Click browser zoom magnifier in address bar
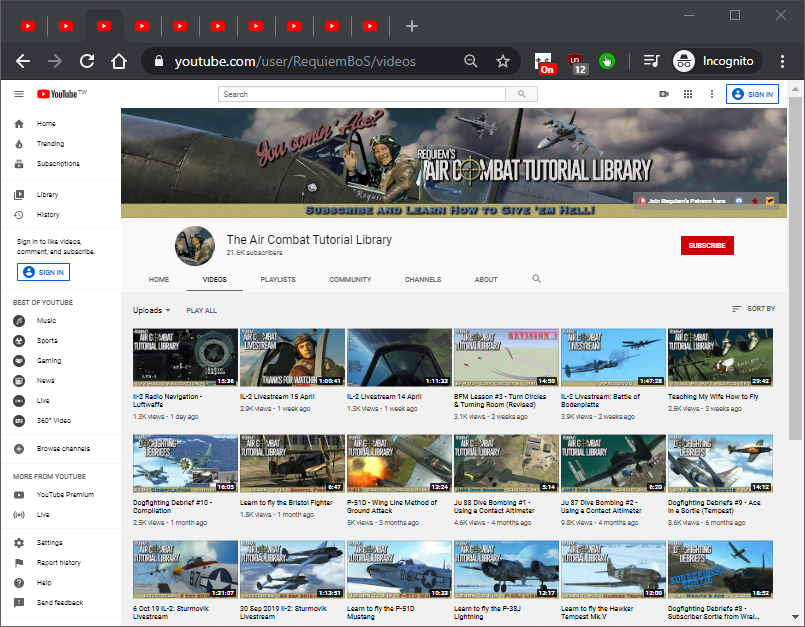805x627 pixels. pyautogui.click(x=470, y=61)
